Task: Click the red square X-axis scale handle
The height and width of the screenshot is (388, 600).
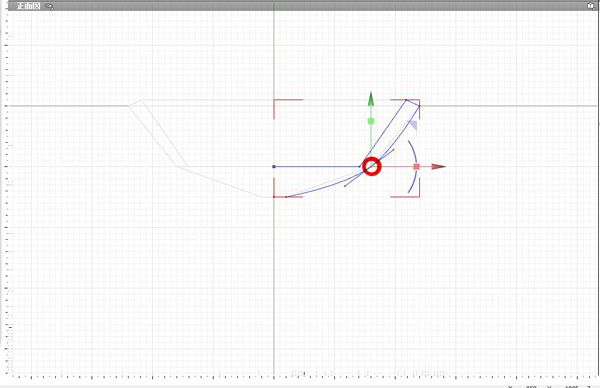Action: click(416, 166)
